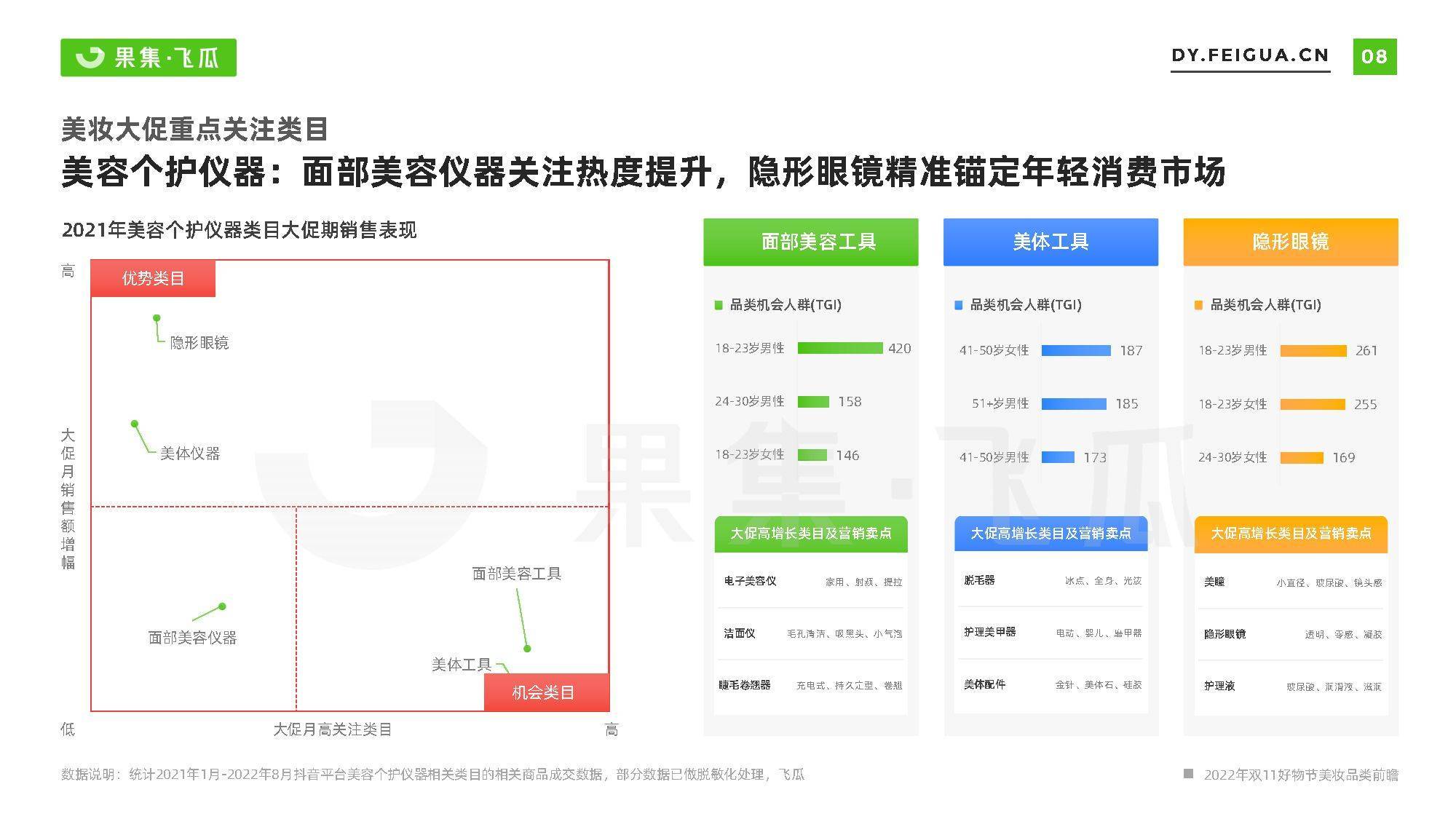Click the 18-23岁男性 orange bar valued 261
Screen dimensions: 1456x819
1313,351
